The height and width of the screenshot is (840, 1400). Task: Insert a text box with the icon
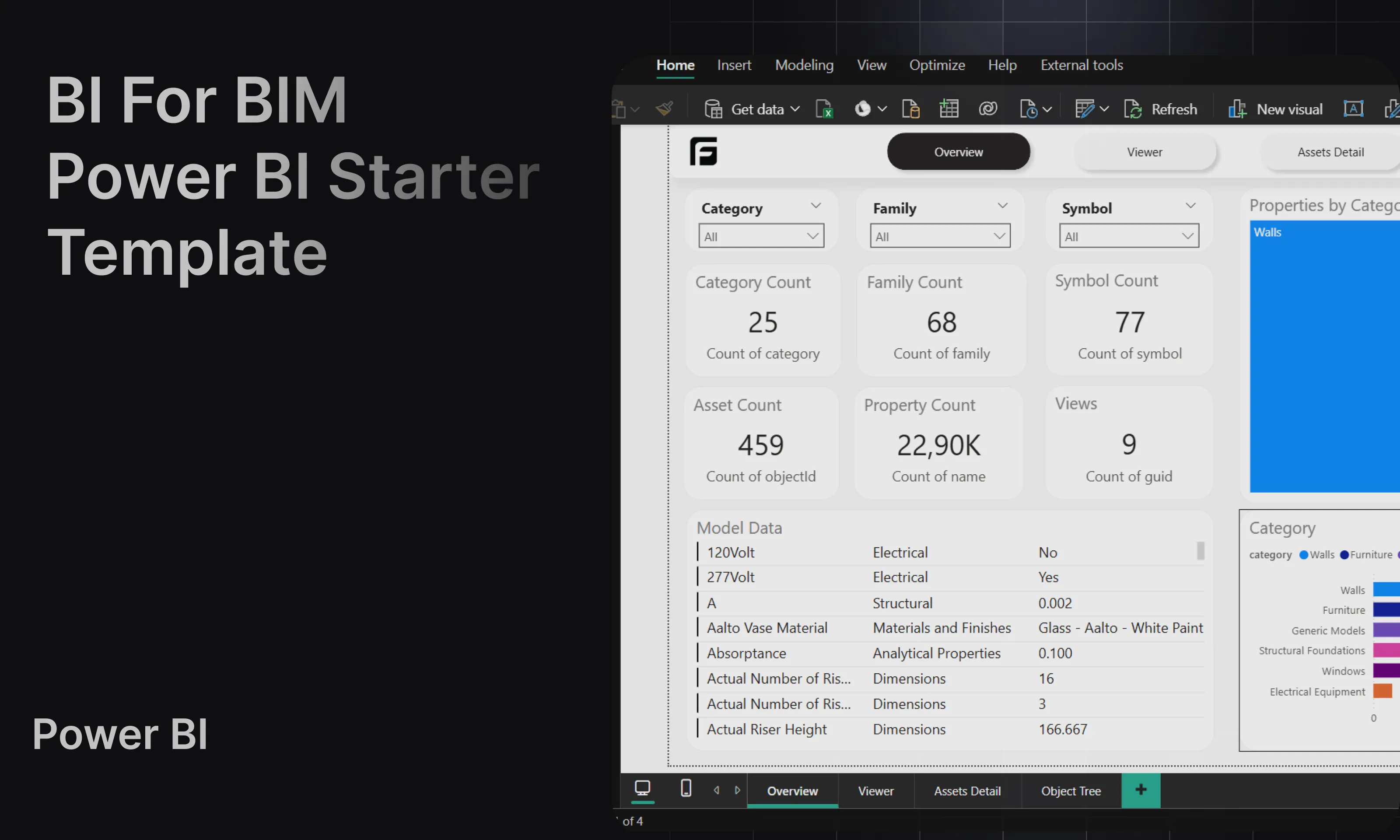point(1353,108)
